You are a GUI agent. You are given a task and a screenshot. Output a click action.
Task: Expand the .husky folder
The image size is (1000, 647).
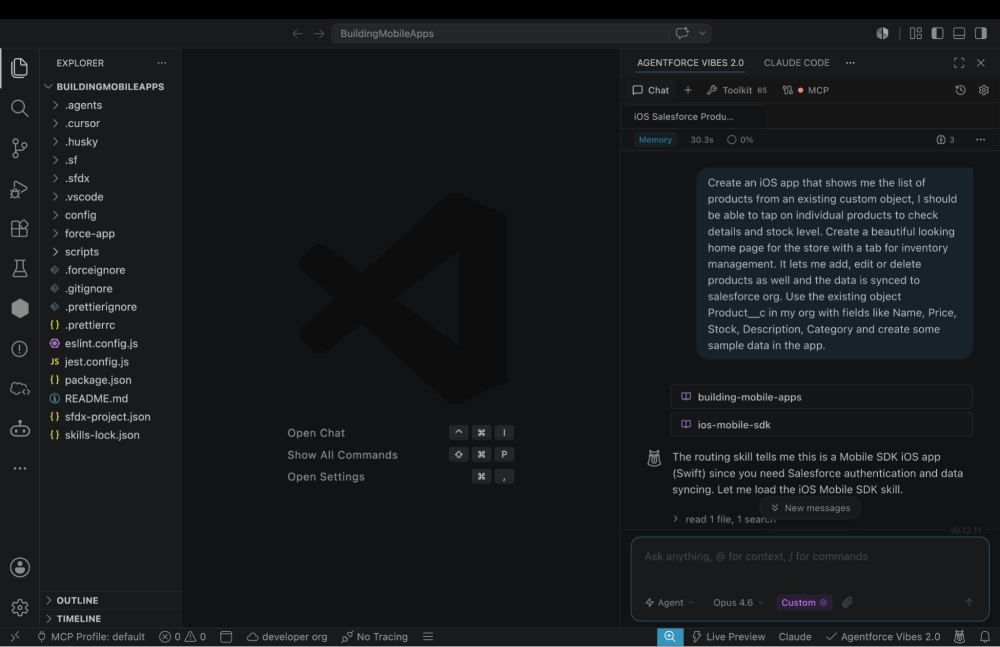point(81,142)
